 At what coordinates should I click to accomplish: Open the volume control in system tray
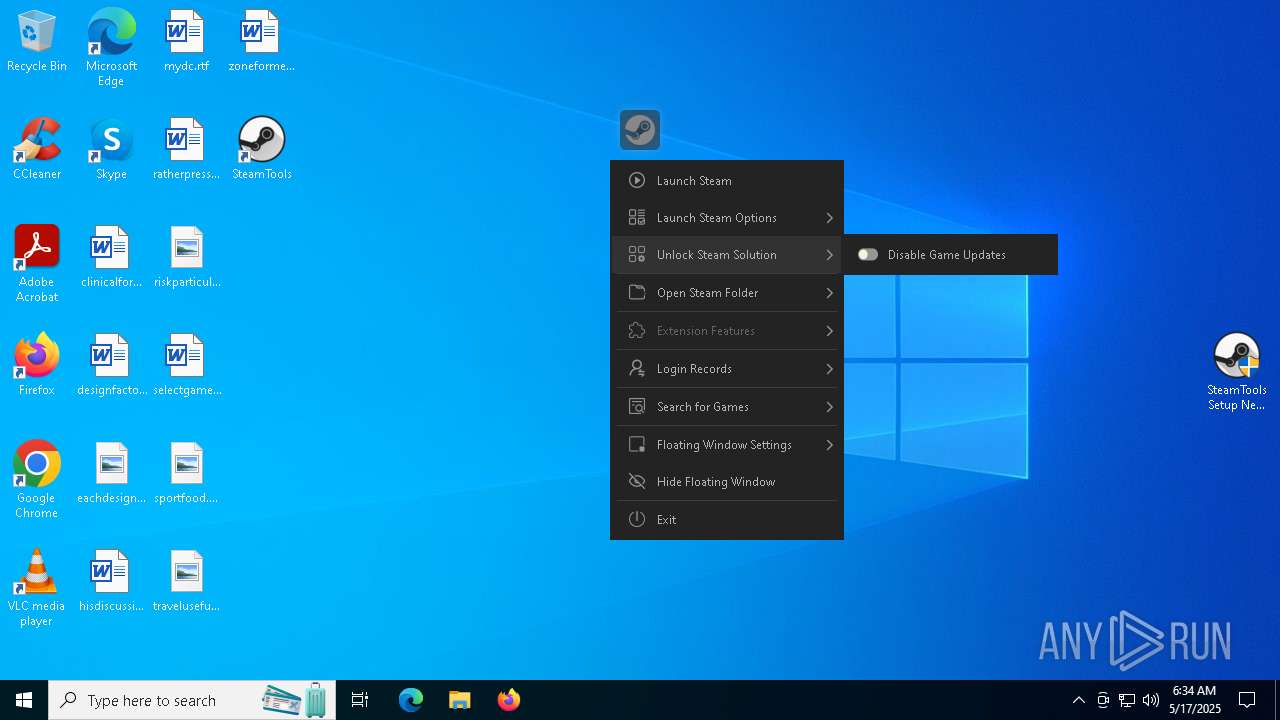coord(1151,700)
